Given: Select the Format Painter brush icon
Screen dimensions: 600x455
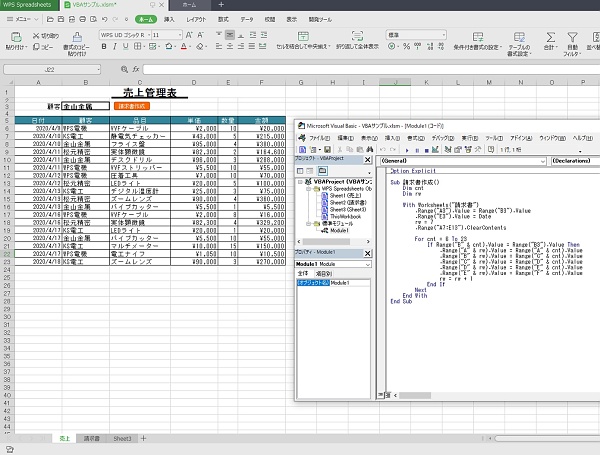Looking at the screenshot, I should point(77,37).
